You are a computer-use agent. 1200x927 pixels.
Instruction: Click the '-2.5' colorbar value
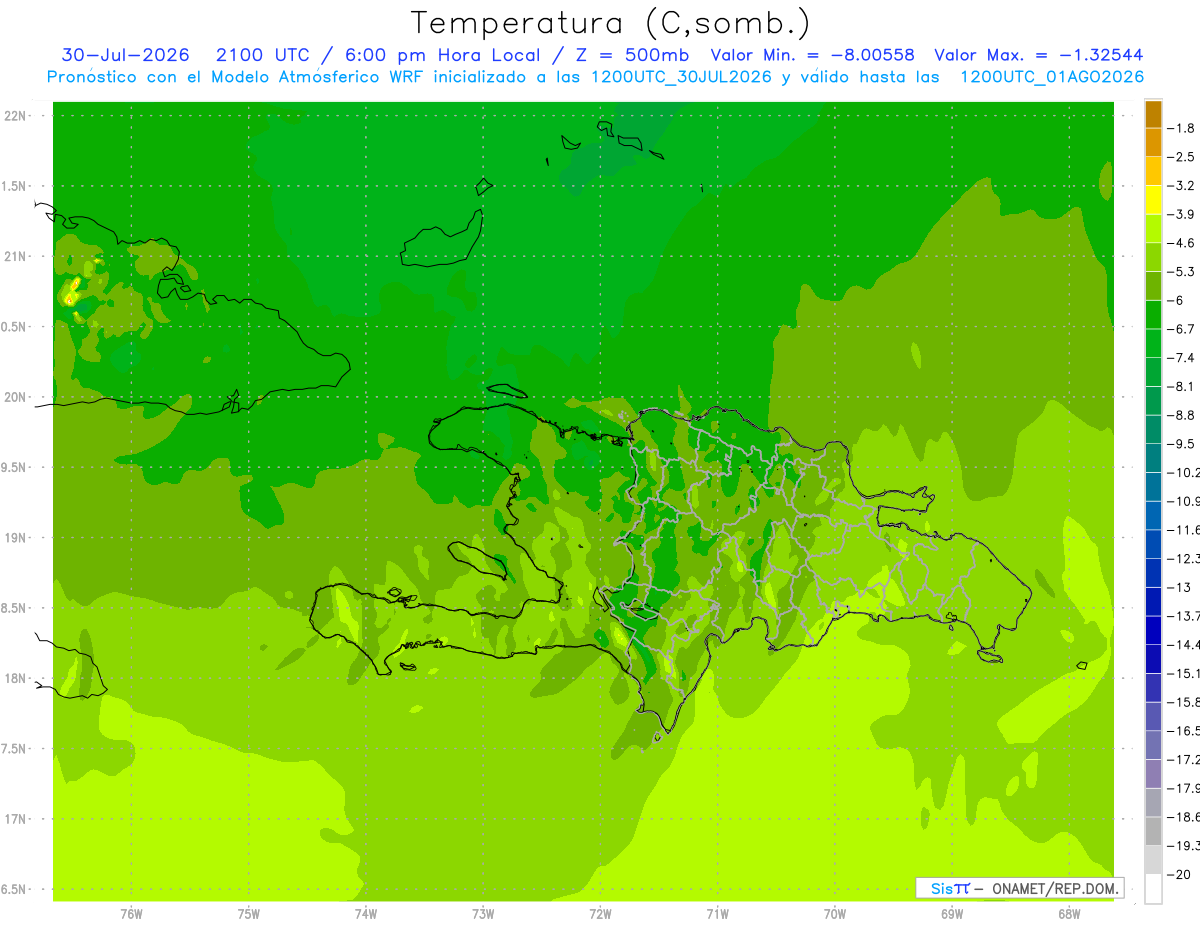[x=1180, y=157]
